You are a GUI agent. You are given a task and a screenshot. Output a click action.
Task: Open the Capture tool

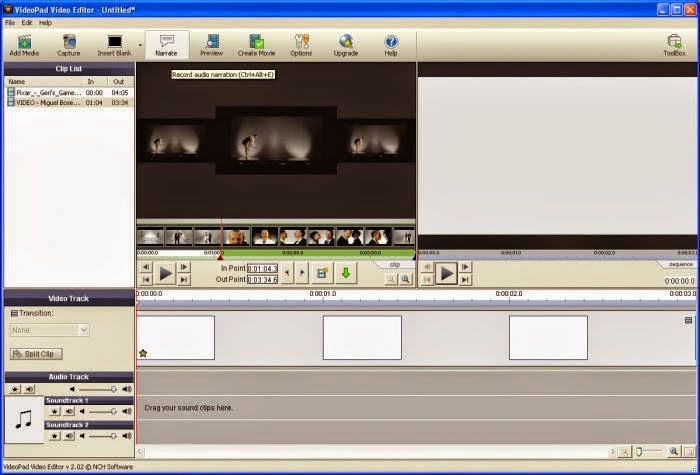click(69, 45)
